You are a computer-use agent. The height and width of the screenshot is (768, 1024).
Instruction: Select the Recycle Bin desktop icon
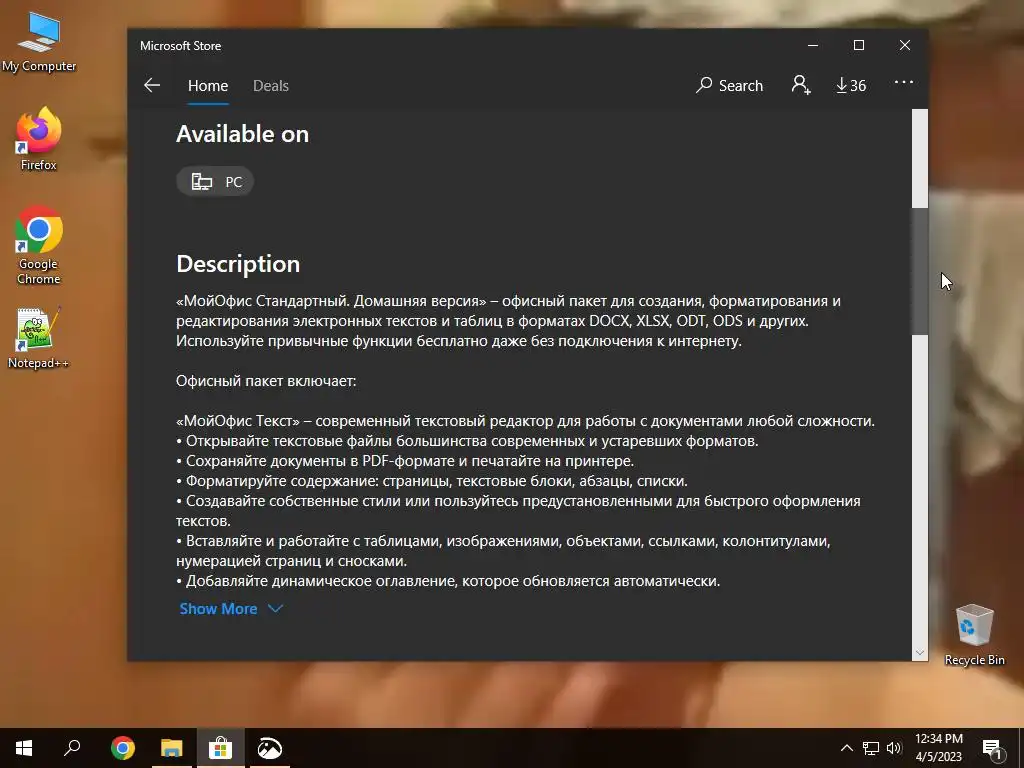974,635
